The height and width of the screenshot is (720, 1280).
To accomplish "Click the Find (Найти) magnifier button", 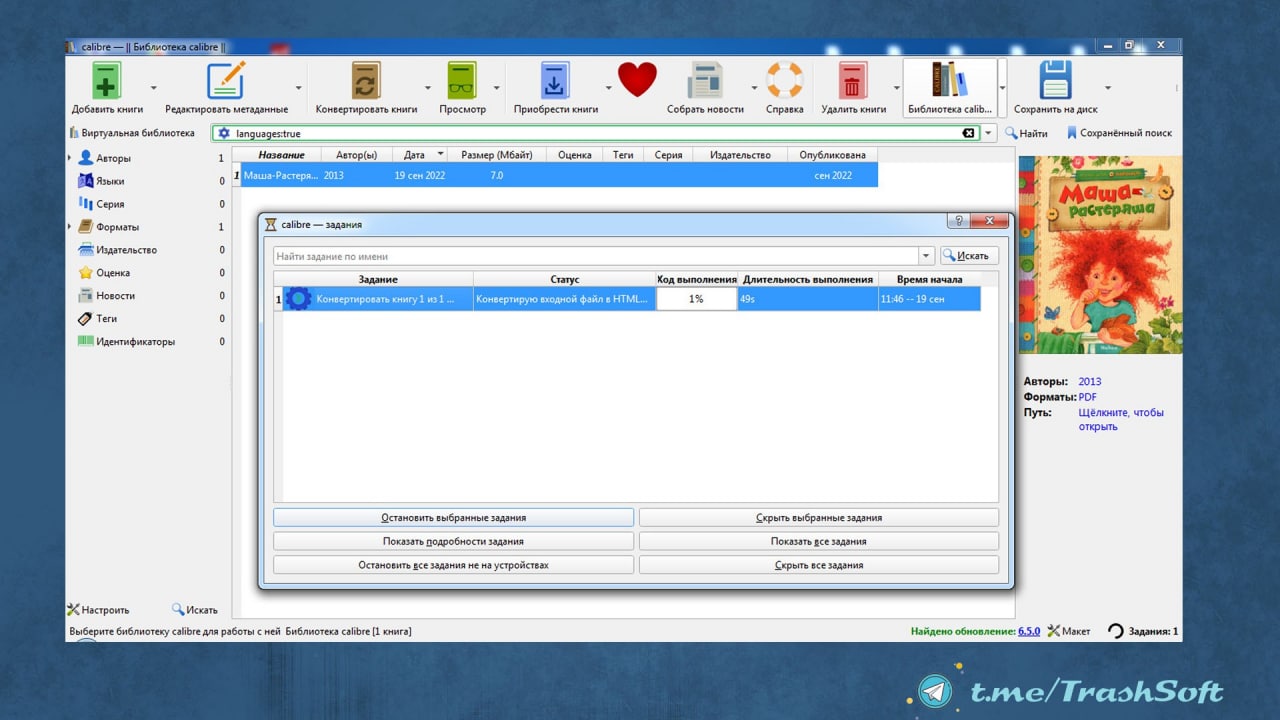I will click(1027, 133).
